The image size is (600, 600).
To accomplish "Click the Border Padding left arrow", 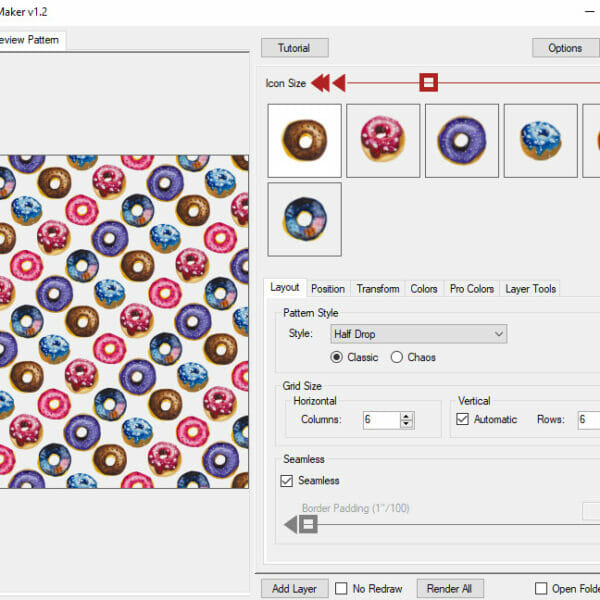I will [x=291, y=525].
